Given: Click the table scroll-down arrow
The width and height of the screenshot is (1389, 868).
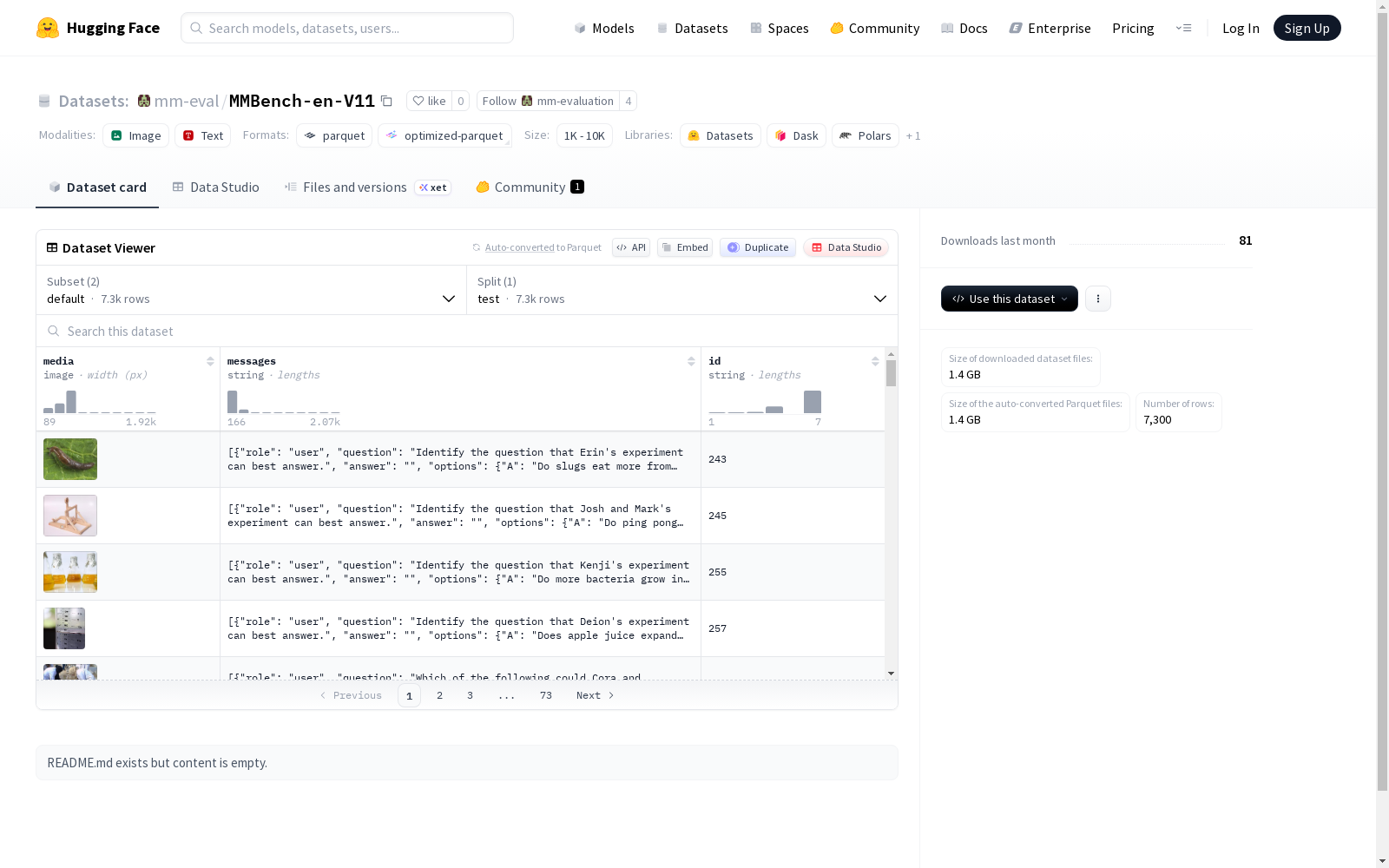Looking at the screenshot, I should (x=891, y=674).
